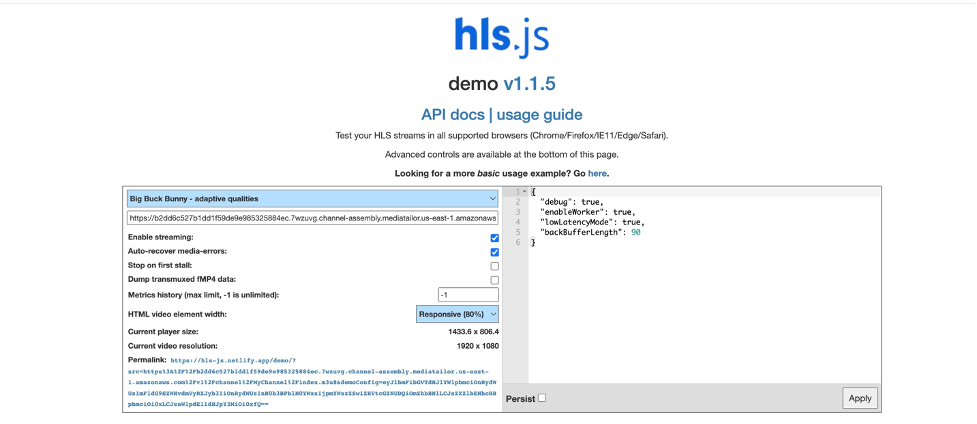
Task: Check Dump transmuxed fMP4 data
Action: pyautogui.click(x=495, y=280)
